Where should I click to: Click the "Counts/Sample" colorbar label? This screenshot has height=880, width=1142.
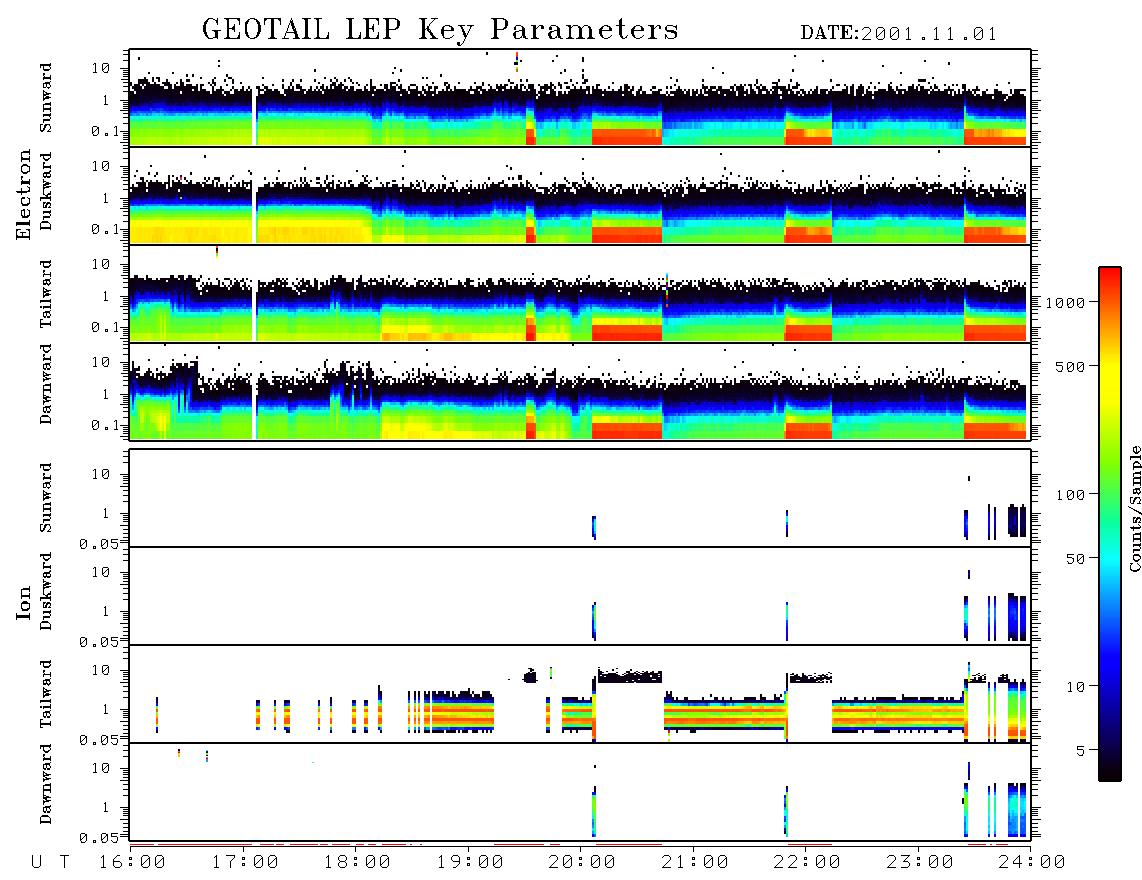[1135, 508]
